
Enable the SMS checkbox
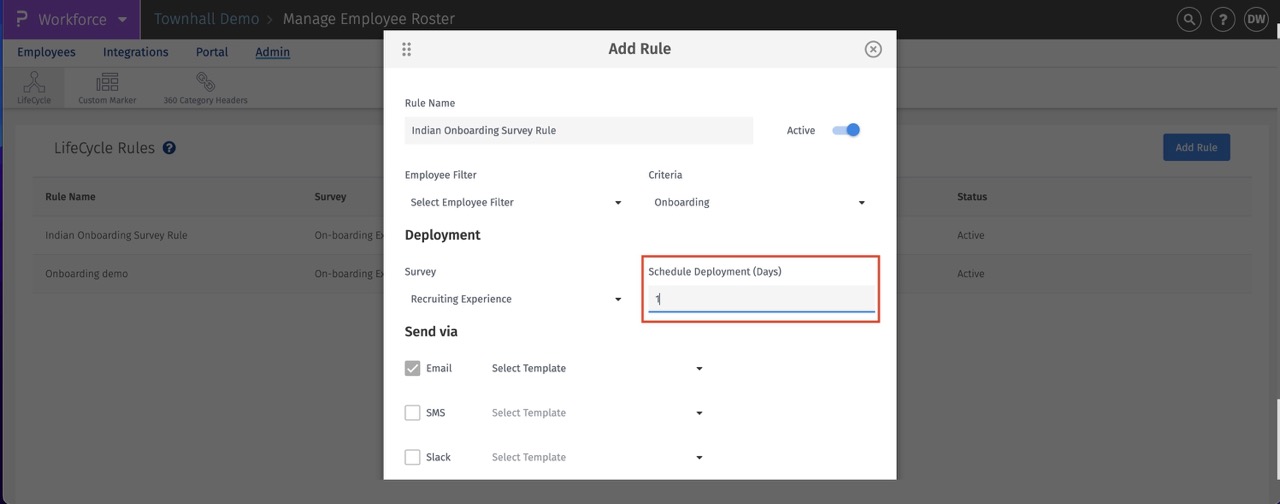(x=412, y=413)
